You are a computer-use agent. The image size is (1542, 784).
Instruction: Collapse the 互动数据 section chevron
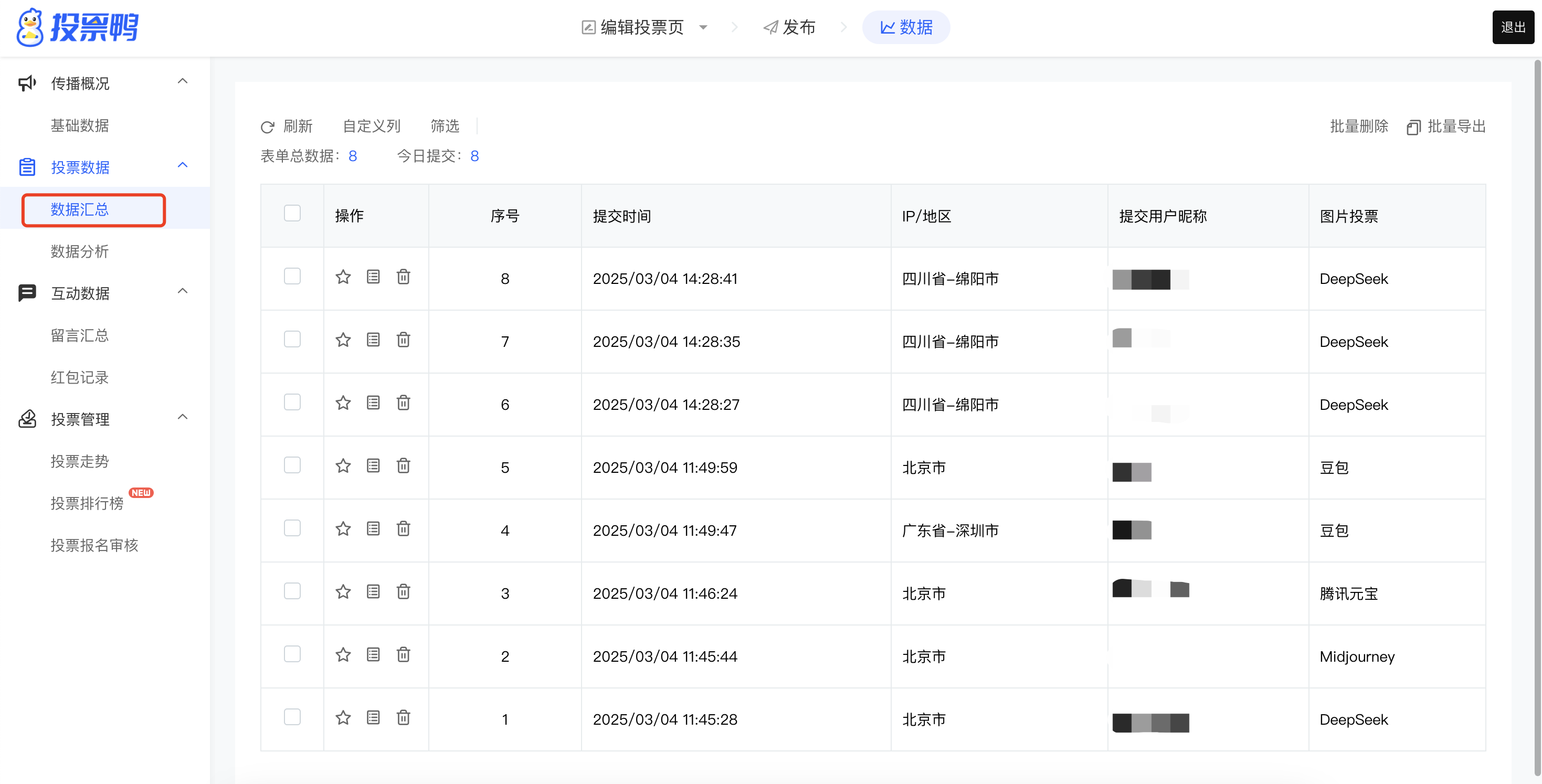click(x=183, y=291)
